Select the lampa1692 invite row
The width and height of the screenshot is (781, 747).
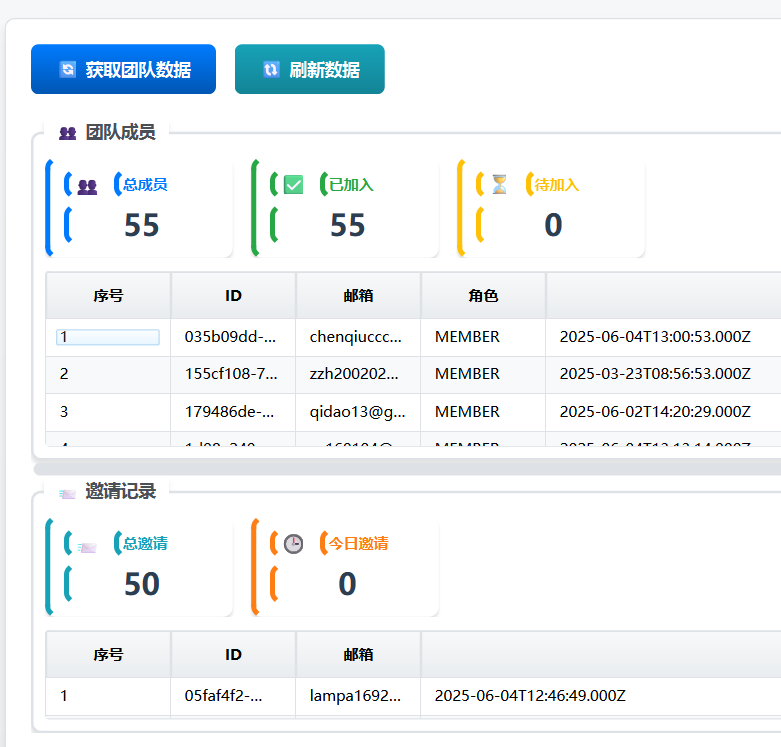[x=413, y=696]
